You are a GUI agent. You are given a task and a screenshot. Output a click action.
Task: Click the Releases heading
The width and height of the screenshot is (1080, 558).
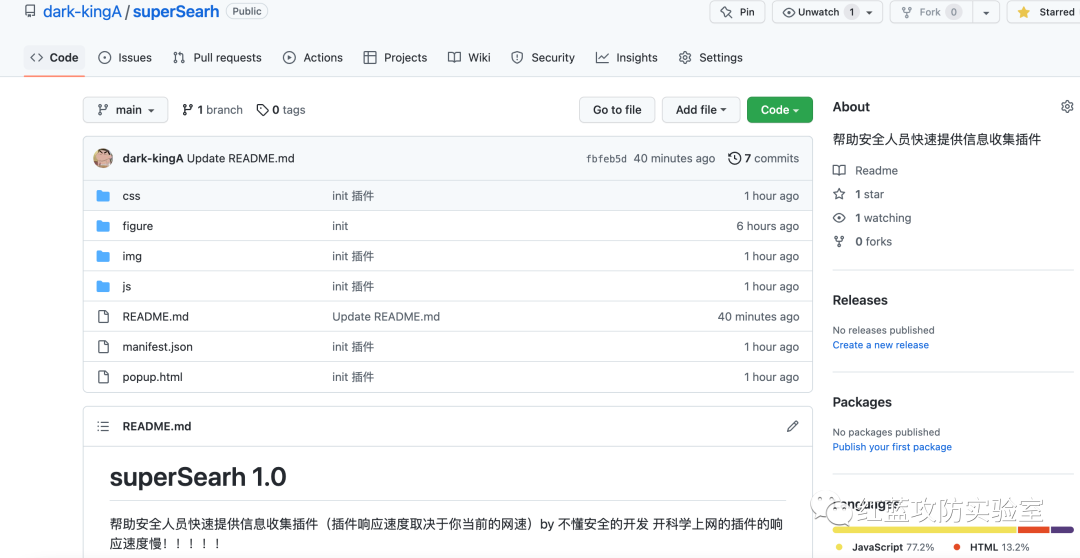click(x=860, y=300)
